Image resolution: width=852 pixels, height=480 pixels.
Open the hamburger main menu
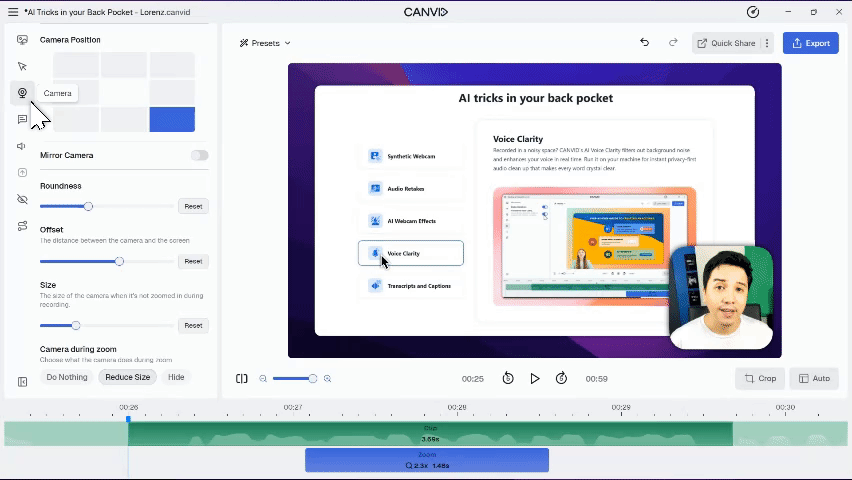tap(13, 11)
